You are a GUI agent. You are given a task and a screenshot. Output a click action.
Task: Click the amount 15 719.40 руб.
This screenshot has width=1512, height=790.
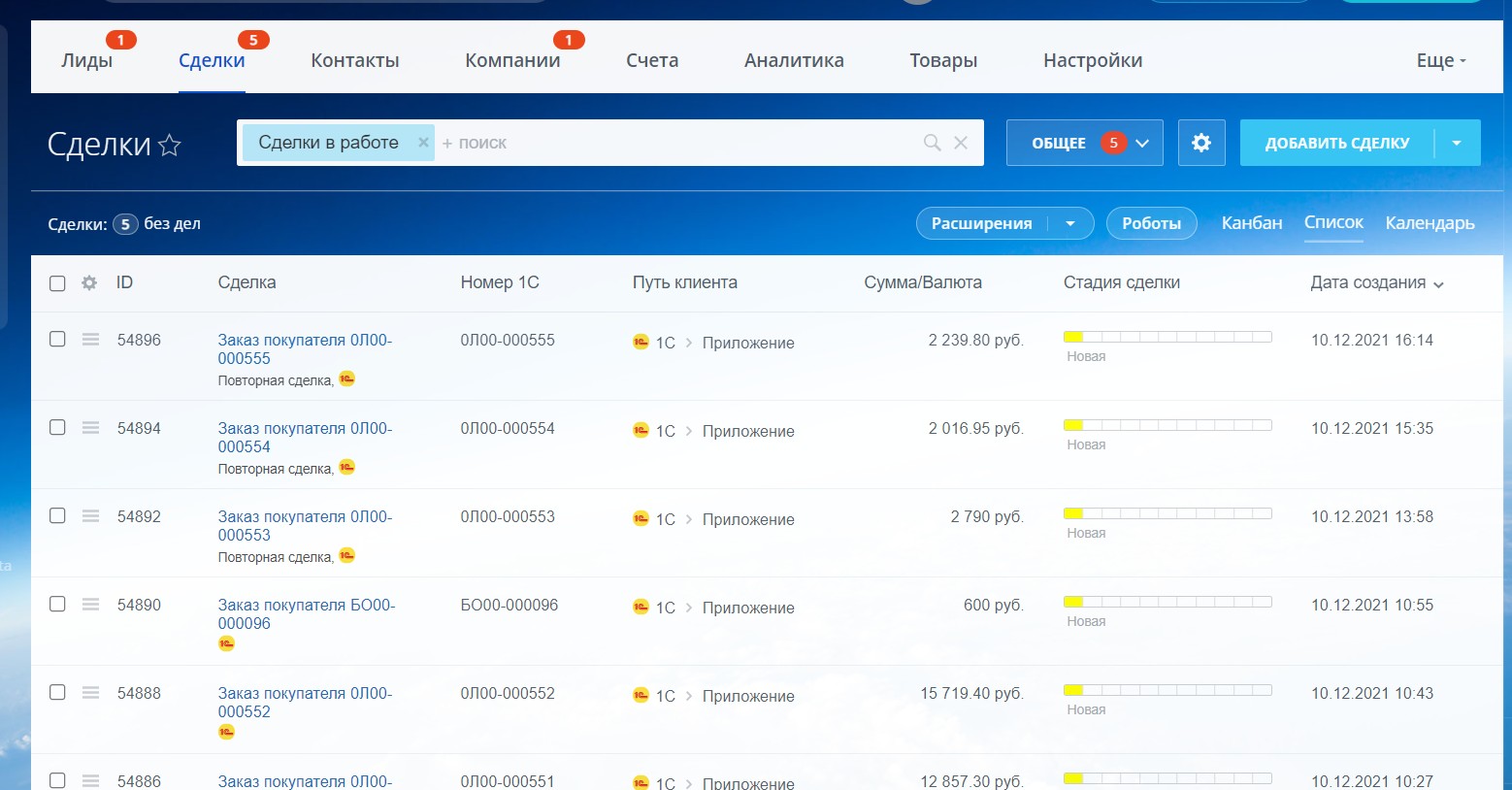coord(971,693)
